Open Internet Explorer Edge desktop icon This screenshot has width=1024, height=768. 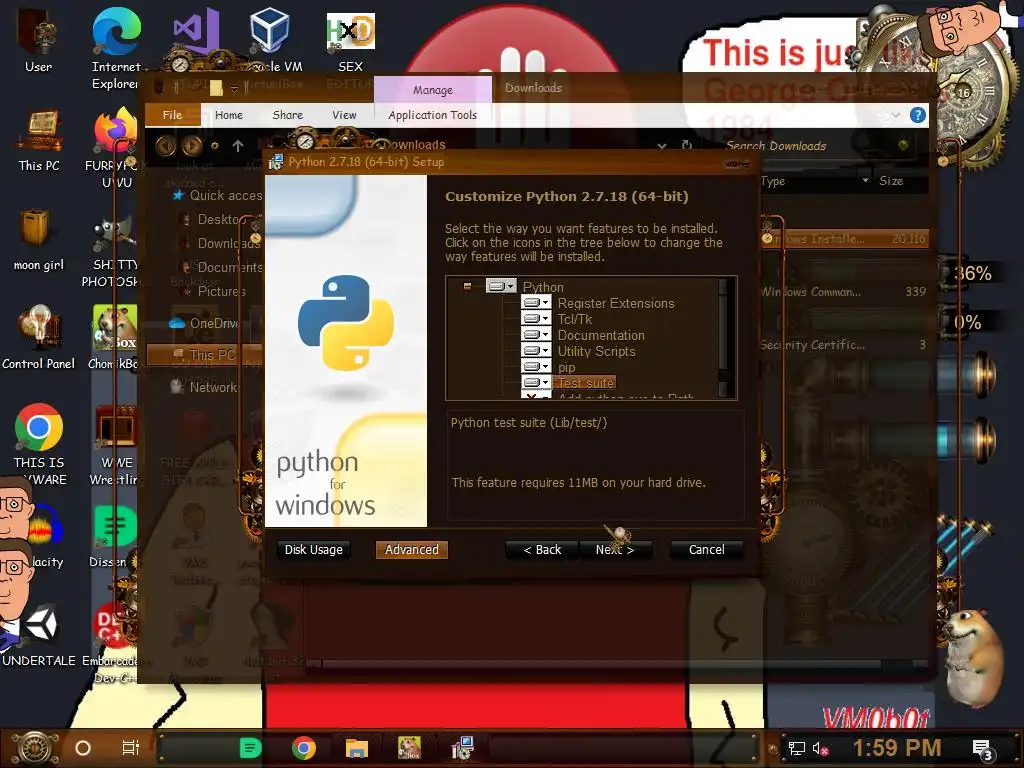[116, 48]
